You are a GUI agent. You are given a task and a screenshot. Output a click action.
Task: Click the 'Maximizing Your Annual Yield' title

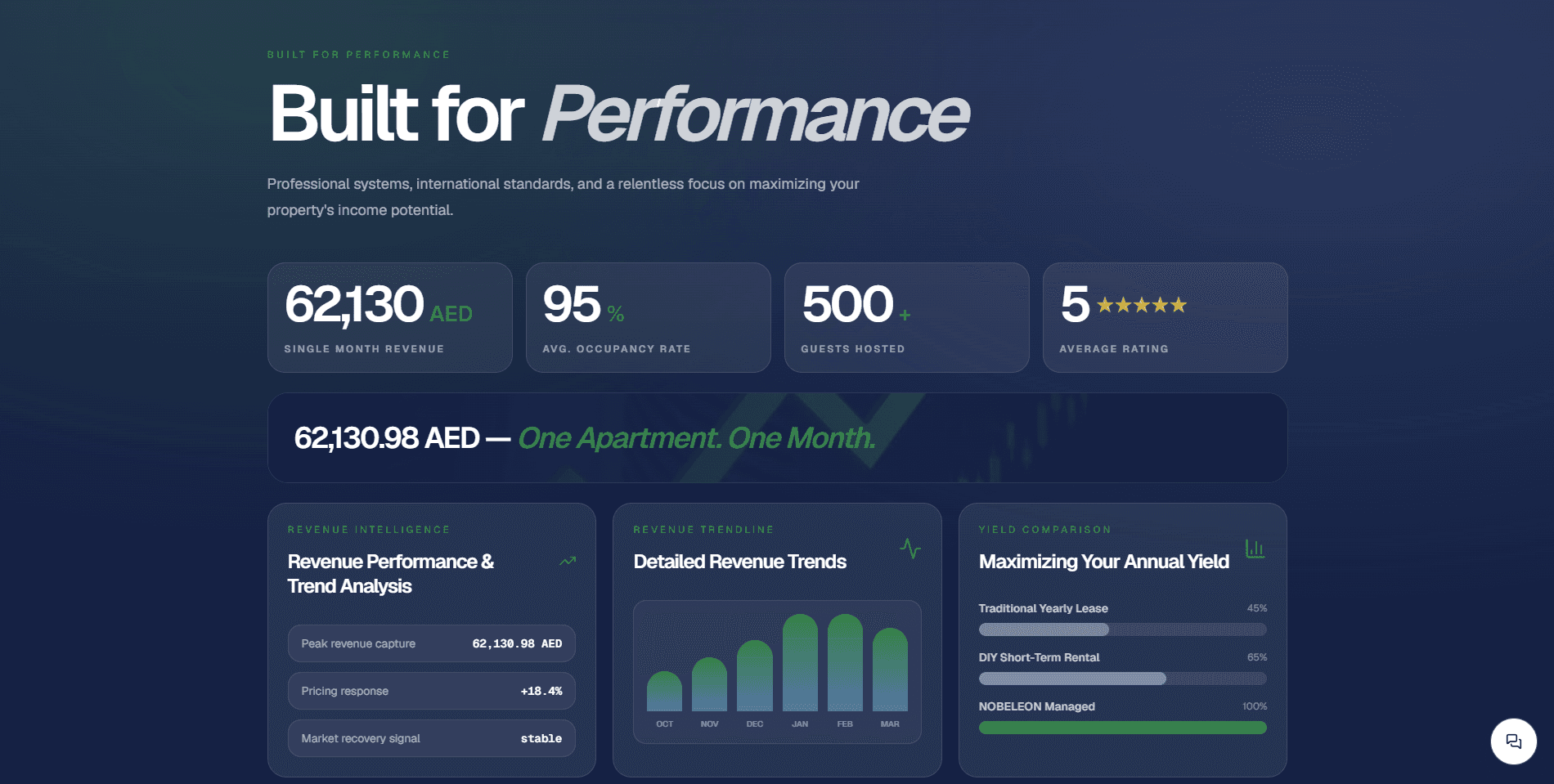click(1104, 562)
